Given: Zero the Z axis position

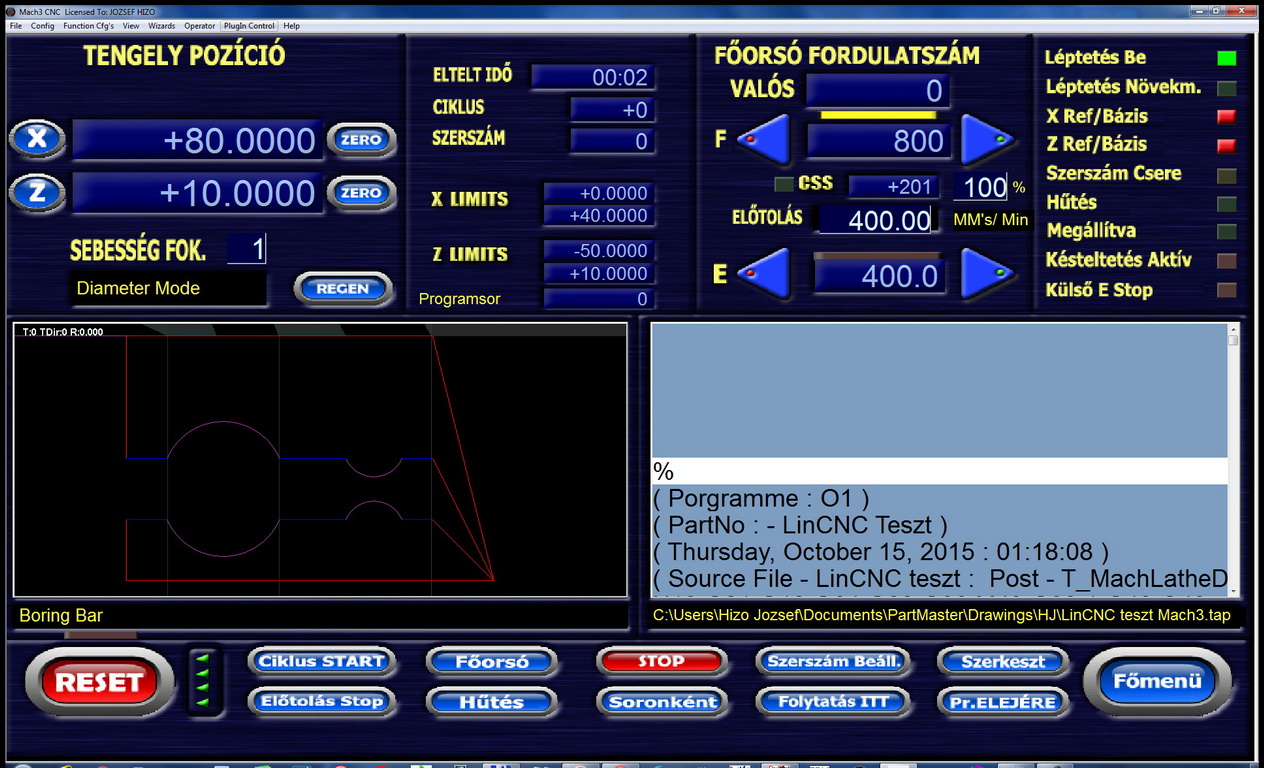Looking at the screenshot, I should 361,193.
